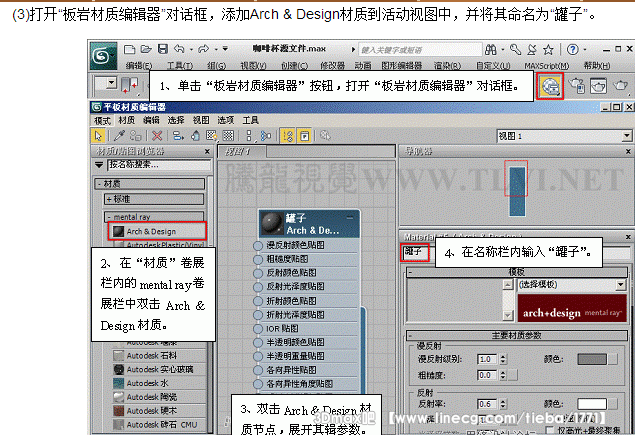Click the Render Production teapot icon
The width and height of the screenshot is (635, 435).
tap(620, 85)
